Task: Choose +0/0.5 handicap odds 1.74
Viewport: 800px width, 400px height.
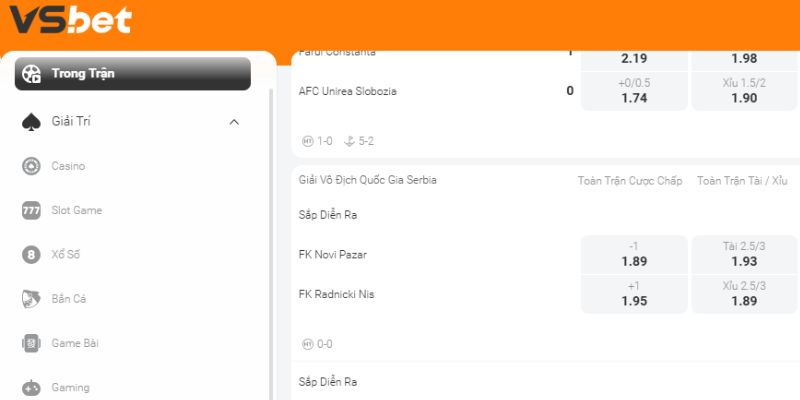Action: (634, 91)
